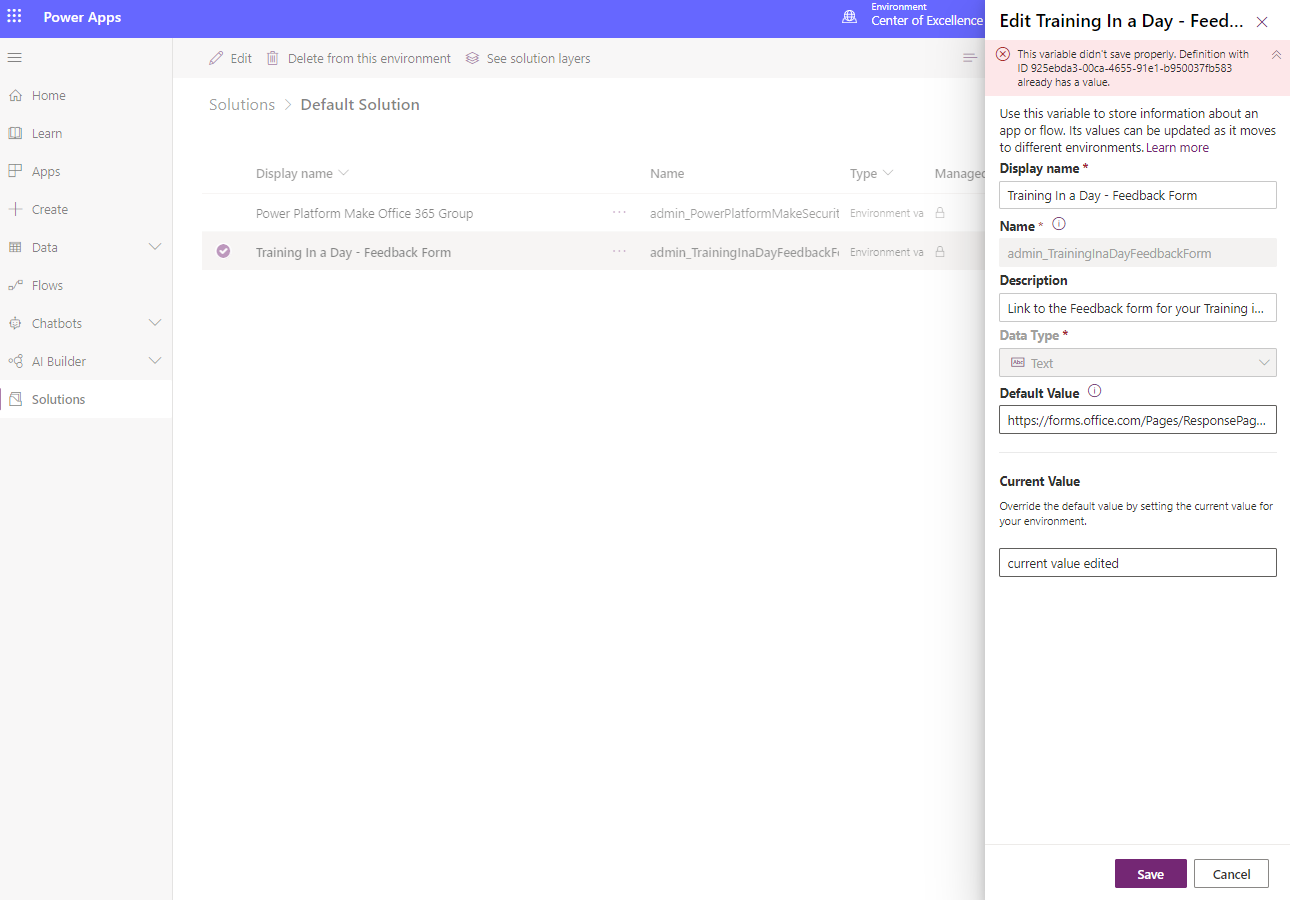
Task: Click the lock icon on the selected variable row
Action: (x=939, y=252)
